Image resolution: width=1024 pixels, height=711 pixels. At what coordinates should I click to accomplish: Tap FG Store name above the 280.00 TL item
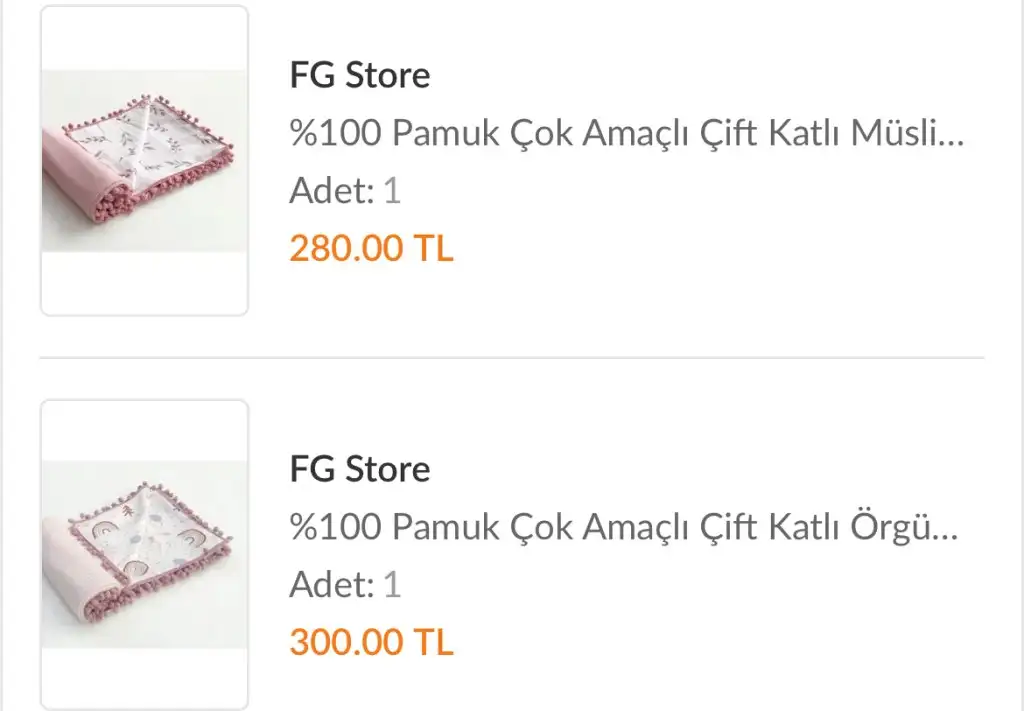pyautogui.click(x=360, y=75)
